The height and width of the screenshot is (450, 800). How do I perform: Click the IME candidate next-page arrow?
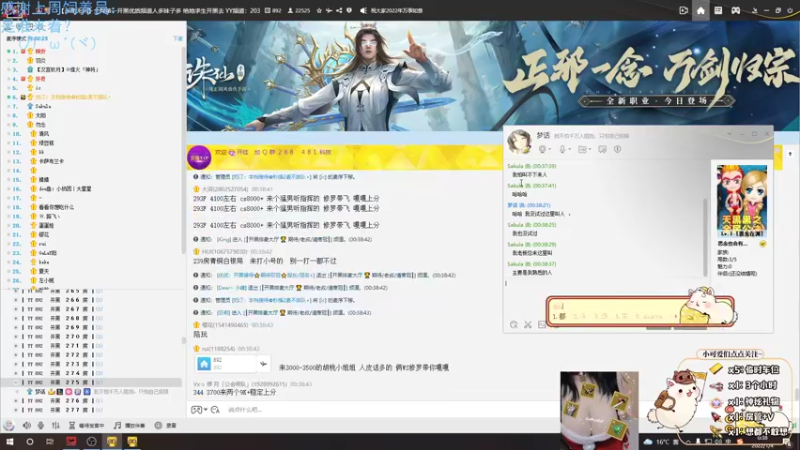(676, 317)
